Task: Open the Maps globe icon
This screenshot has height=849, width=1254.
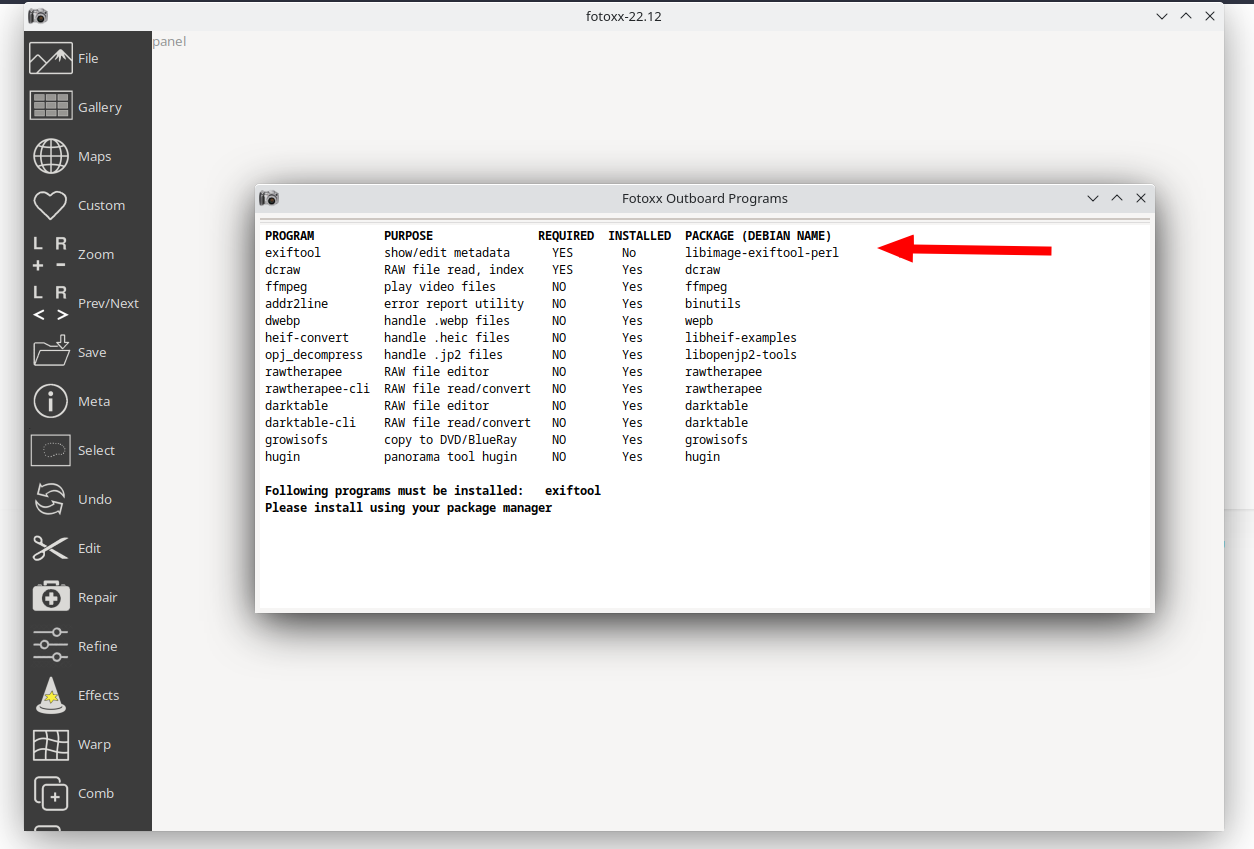Action: click(x=50, y=156)
